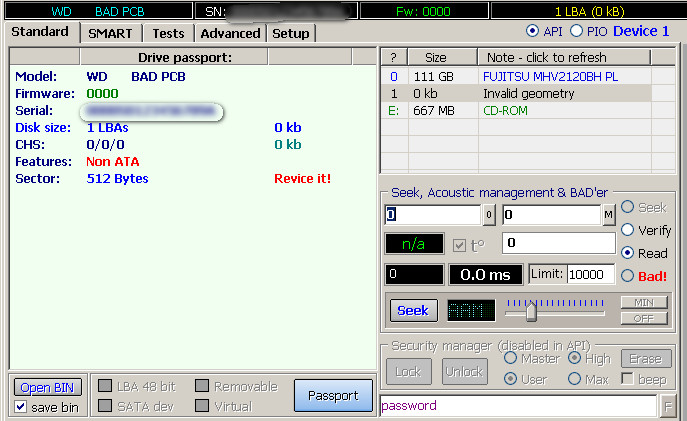The height and width of the screenshot is (421, 687).
Task: Click the ? column header
Action: click(394, 57)
